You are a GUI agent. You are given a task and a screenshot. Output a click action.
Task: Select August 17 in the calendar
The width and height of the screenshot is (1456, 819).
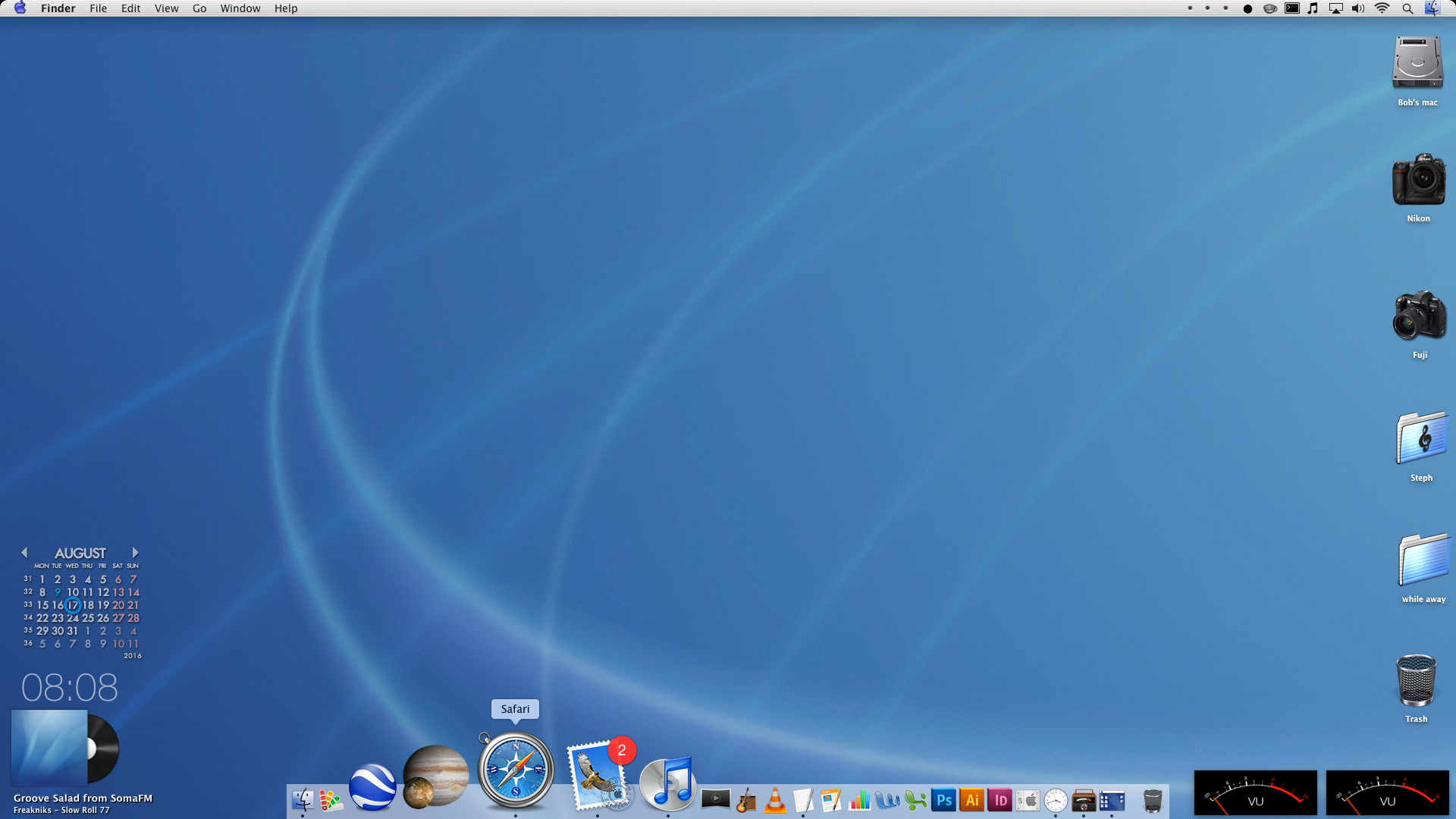coord(73,605)
